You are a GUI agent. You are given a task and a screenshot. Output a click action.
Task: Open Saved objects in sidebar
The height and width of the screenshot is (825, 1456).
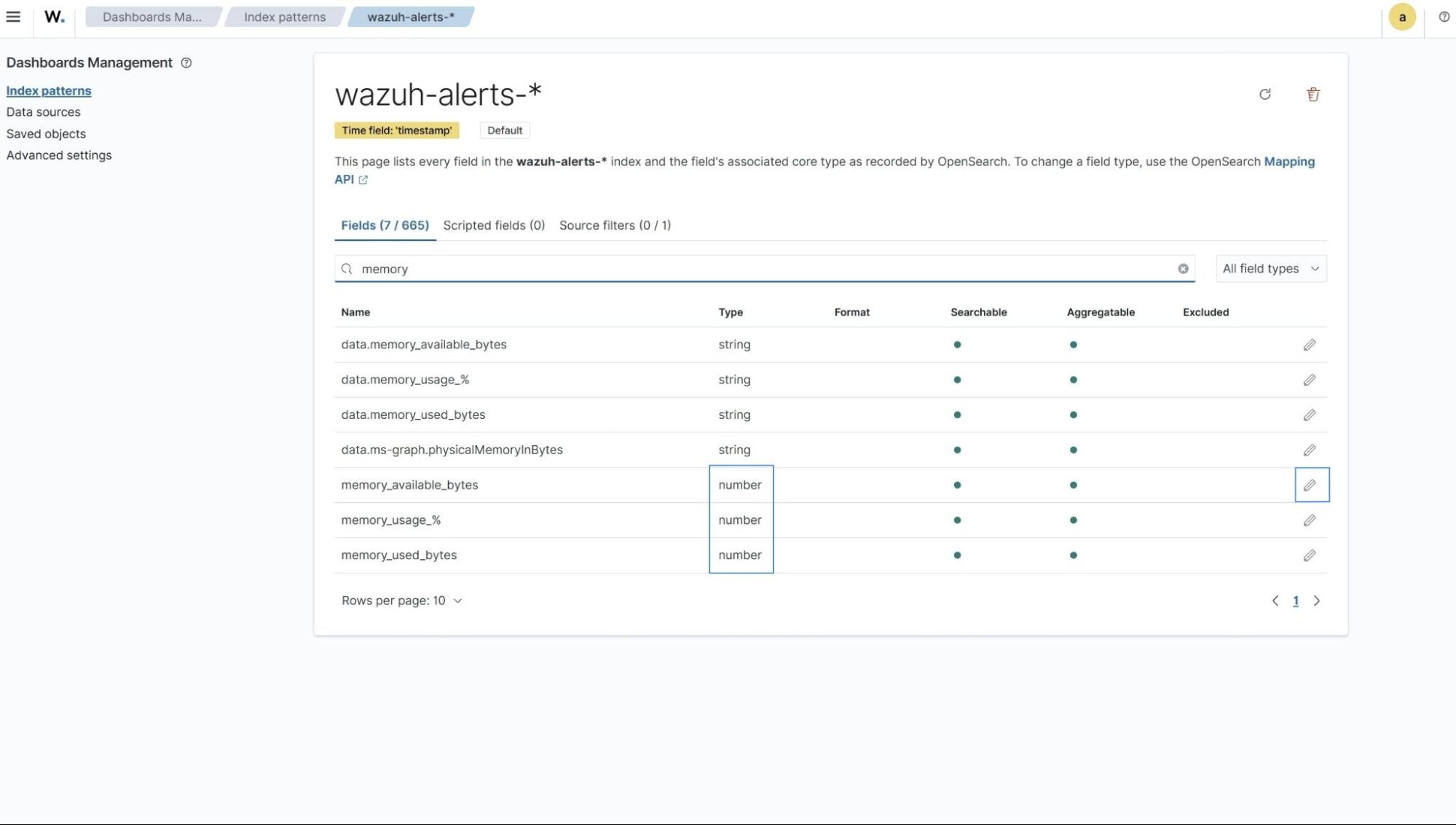coord(46,133)
